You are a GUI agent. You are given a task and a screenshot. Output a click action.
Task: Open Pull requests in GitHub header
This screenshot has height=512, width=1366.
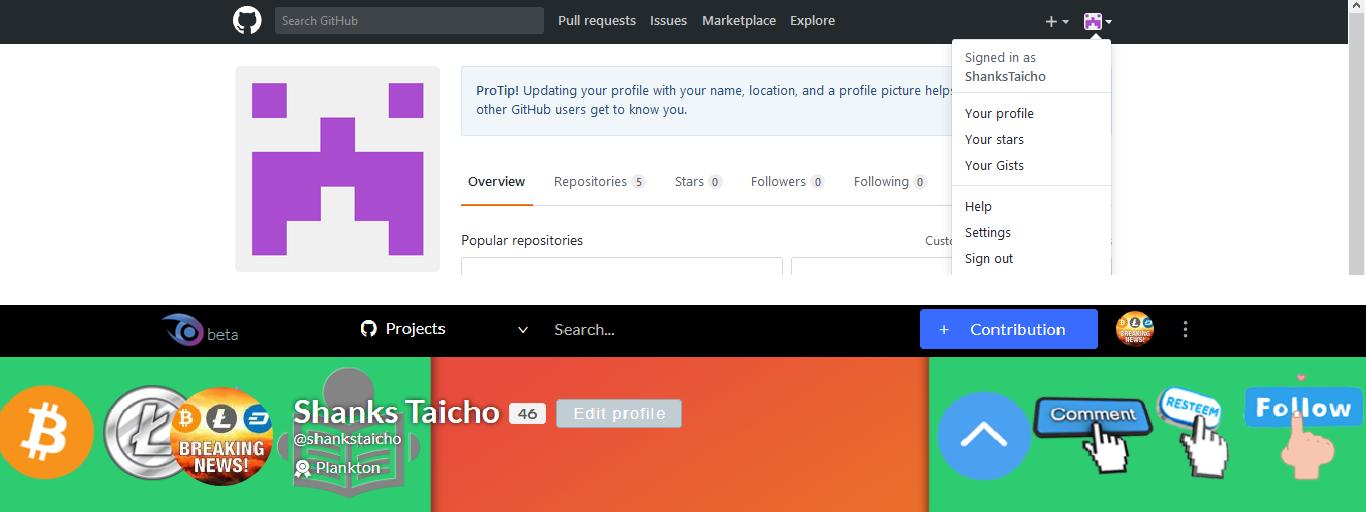pyautogui.click(x=597, y=21)
